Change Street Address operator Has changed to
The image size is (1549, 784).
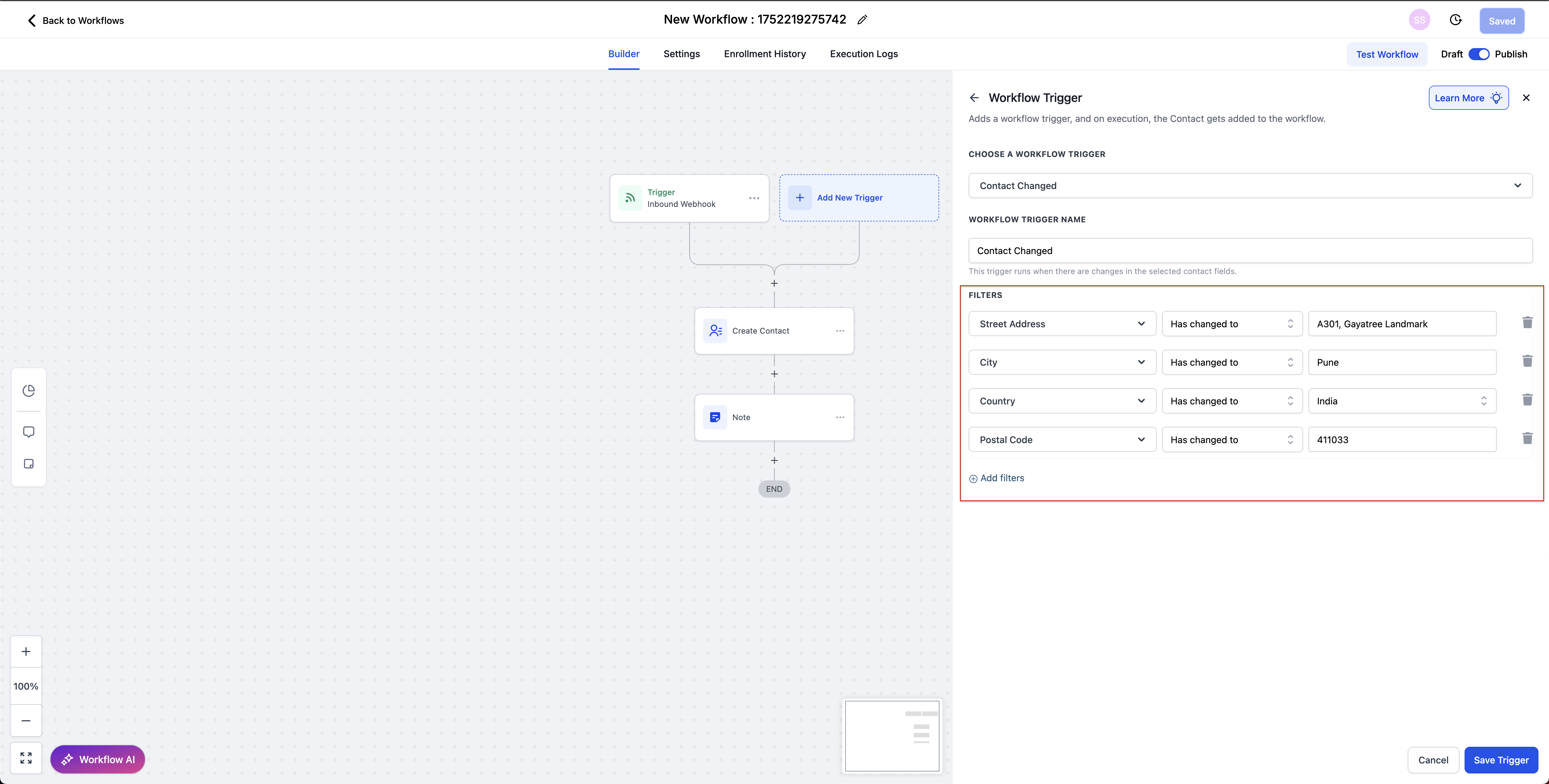point(1232,323)
